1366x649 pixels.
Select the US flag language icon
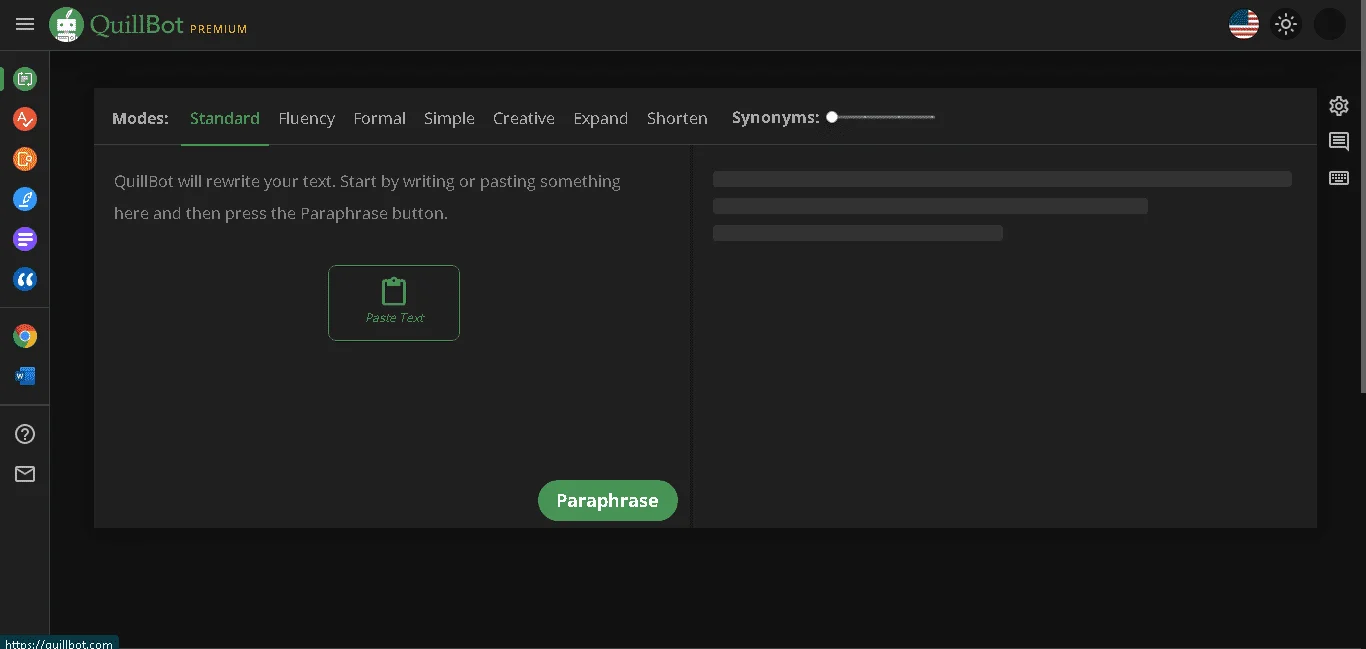point(1244,24)
